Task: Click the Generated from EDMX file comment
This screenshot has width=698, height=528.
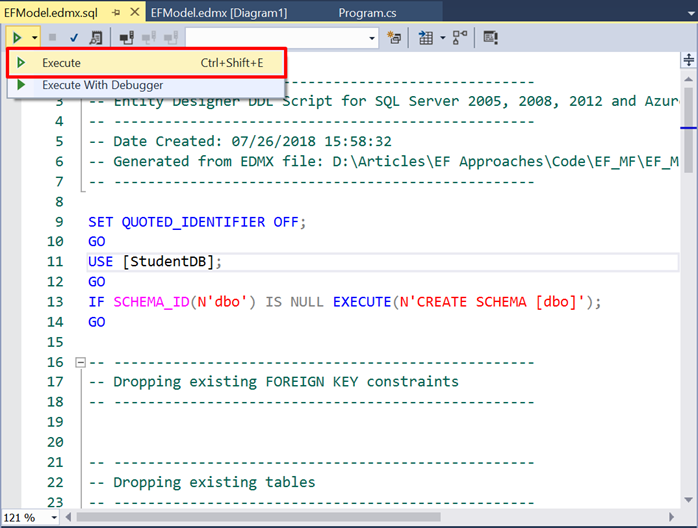Action: coord(384,161)
